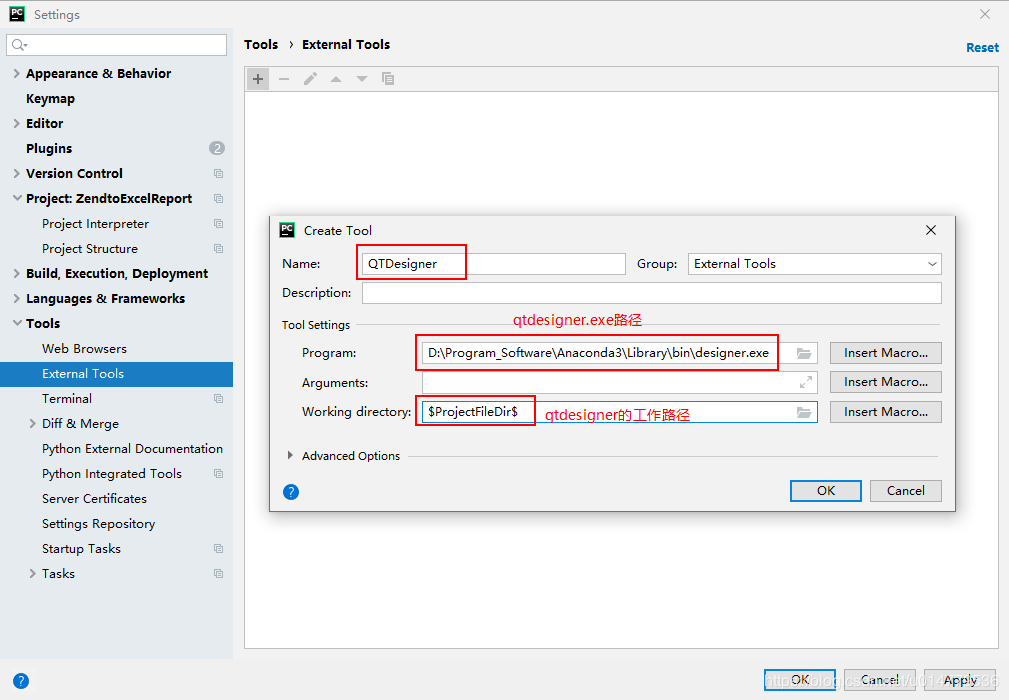Viewport: 1009px width, 700px height.
Task: Click OK in Settings window
Action: coord(800,680)
